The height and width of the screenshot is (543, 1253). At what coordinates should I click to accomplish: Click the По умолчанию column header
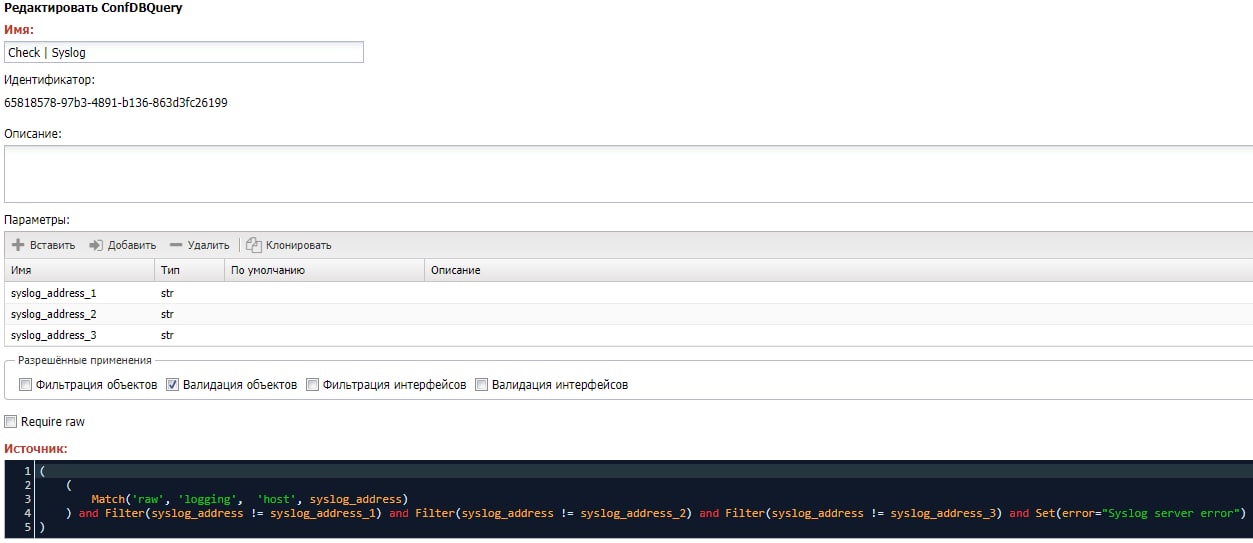[324, 270]
